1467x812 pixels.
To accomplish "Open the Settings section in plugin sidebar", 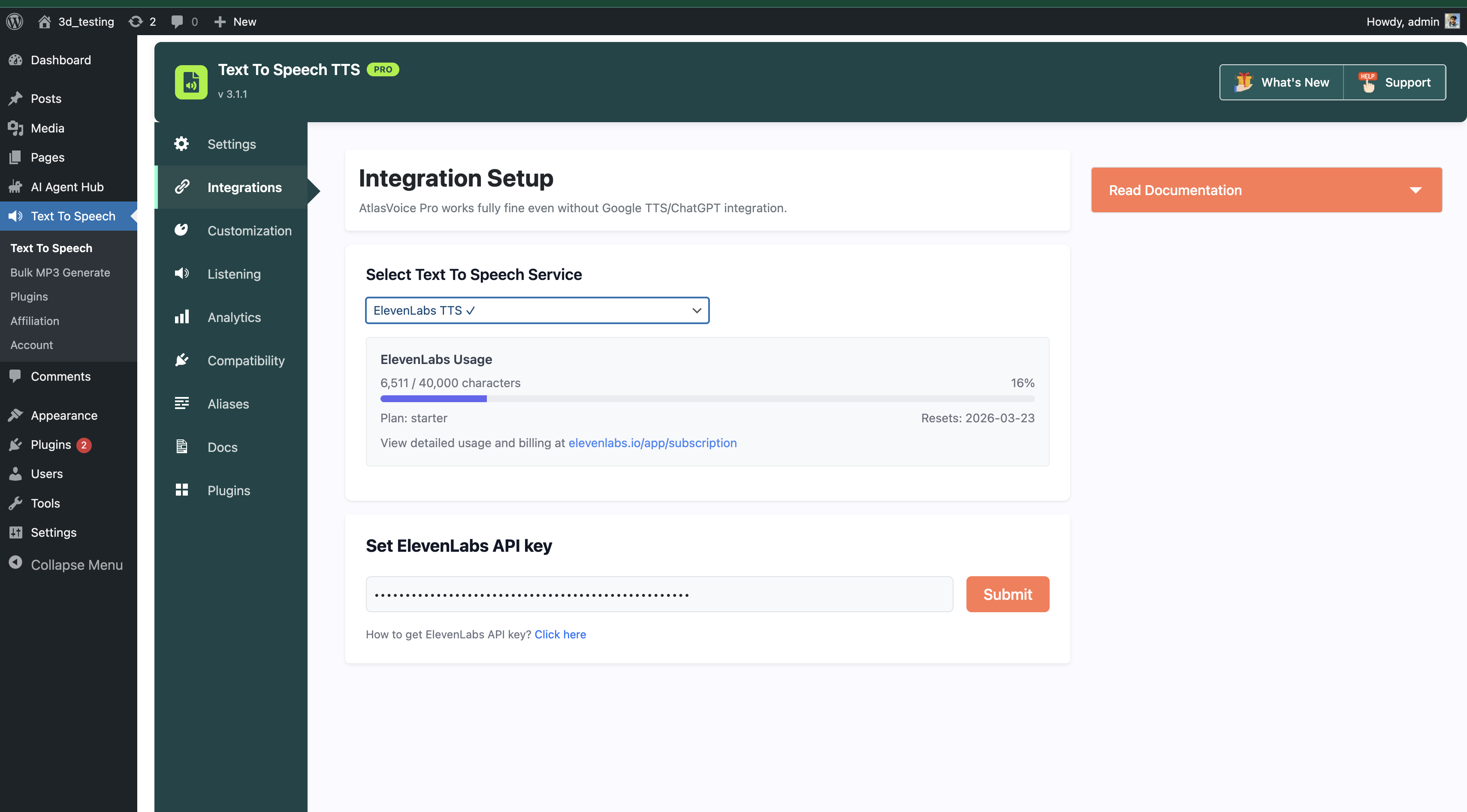I will (231, 144).
